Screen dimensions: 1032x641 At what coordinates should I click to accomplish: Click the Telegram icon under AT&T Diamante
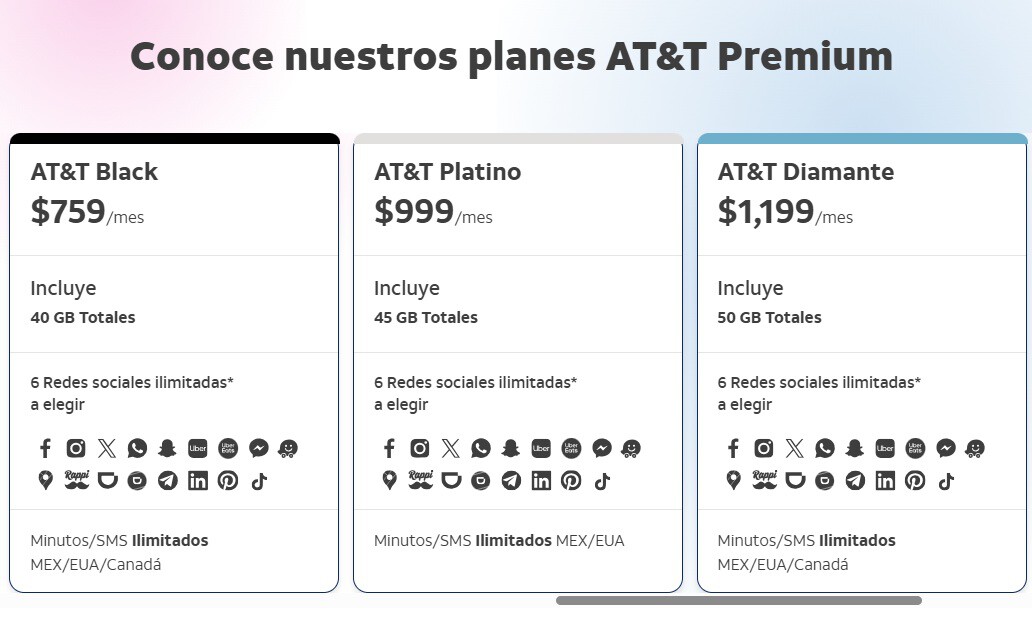[855, 481]
